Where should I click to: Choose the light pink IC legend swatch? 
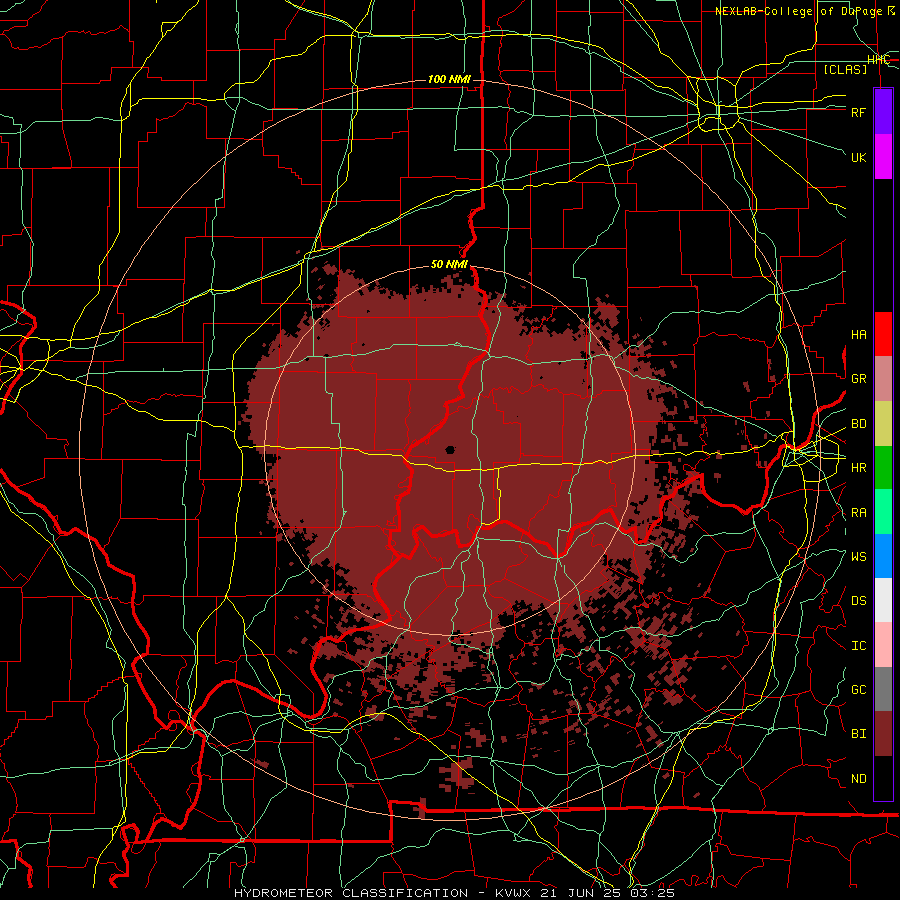click(883, 645)
